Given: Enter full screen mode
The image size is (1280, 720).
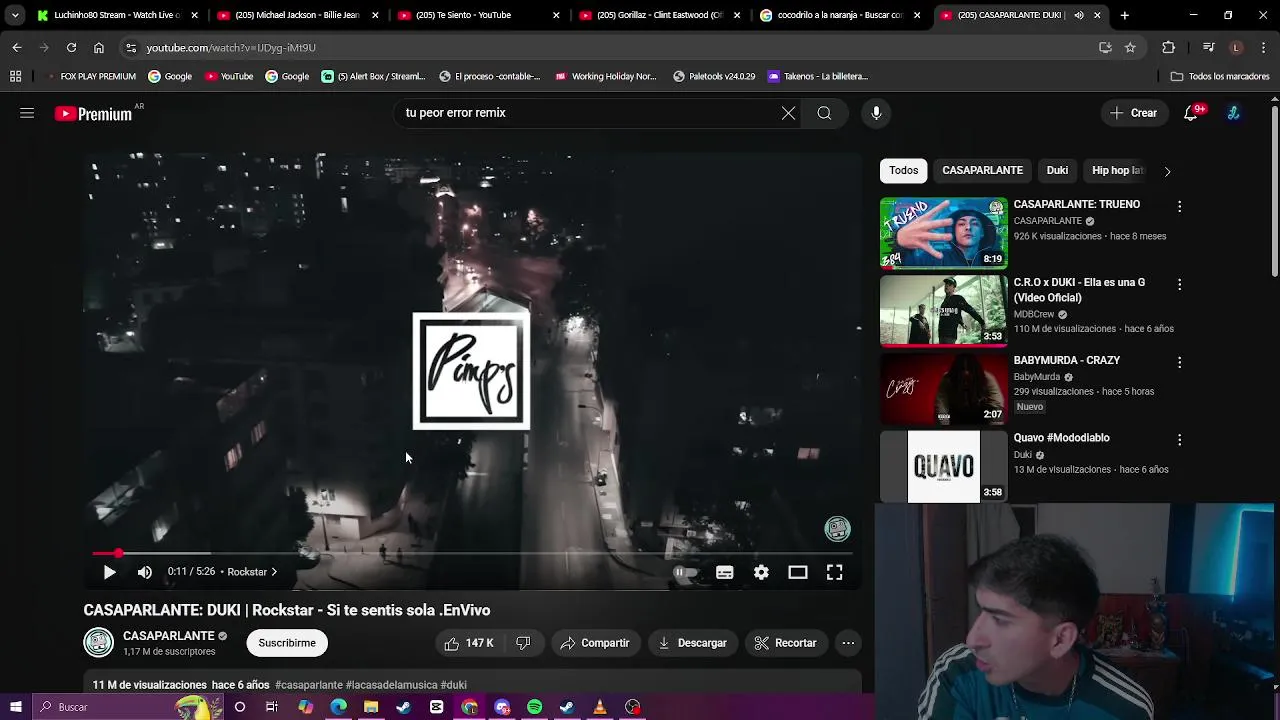Looking at the screenshot, I should (x=834, y=572).
